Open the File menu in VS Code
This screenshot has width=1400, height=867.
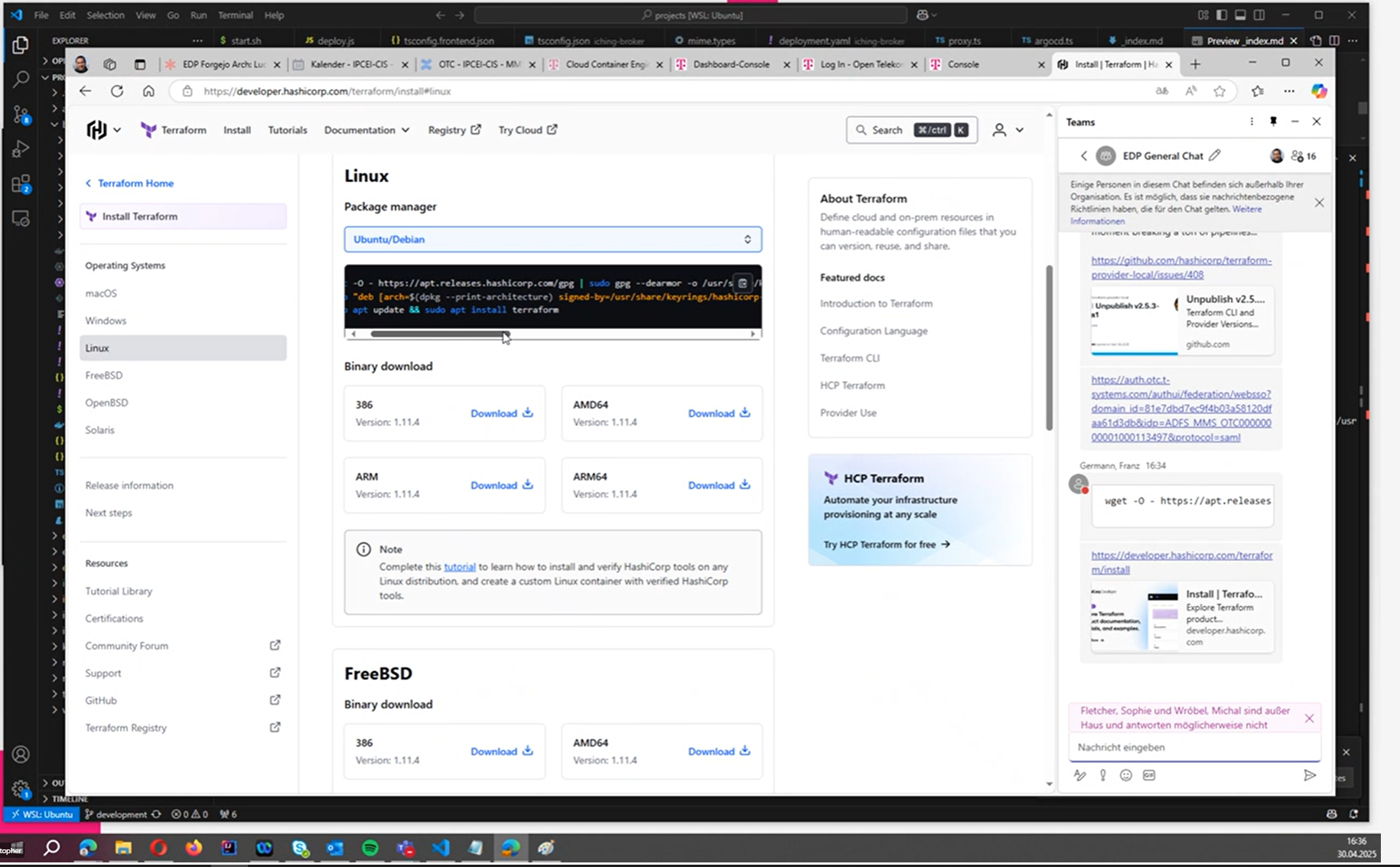tap(41, 15)
